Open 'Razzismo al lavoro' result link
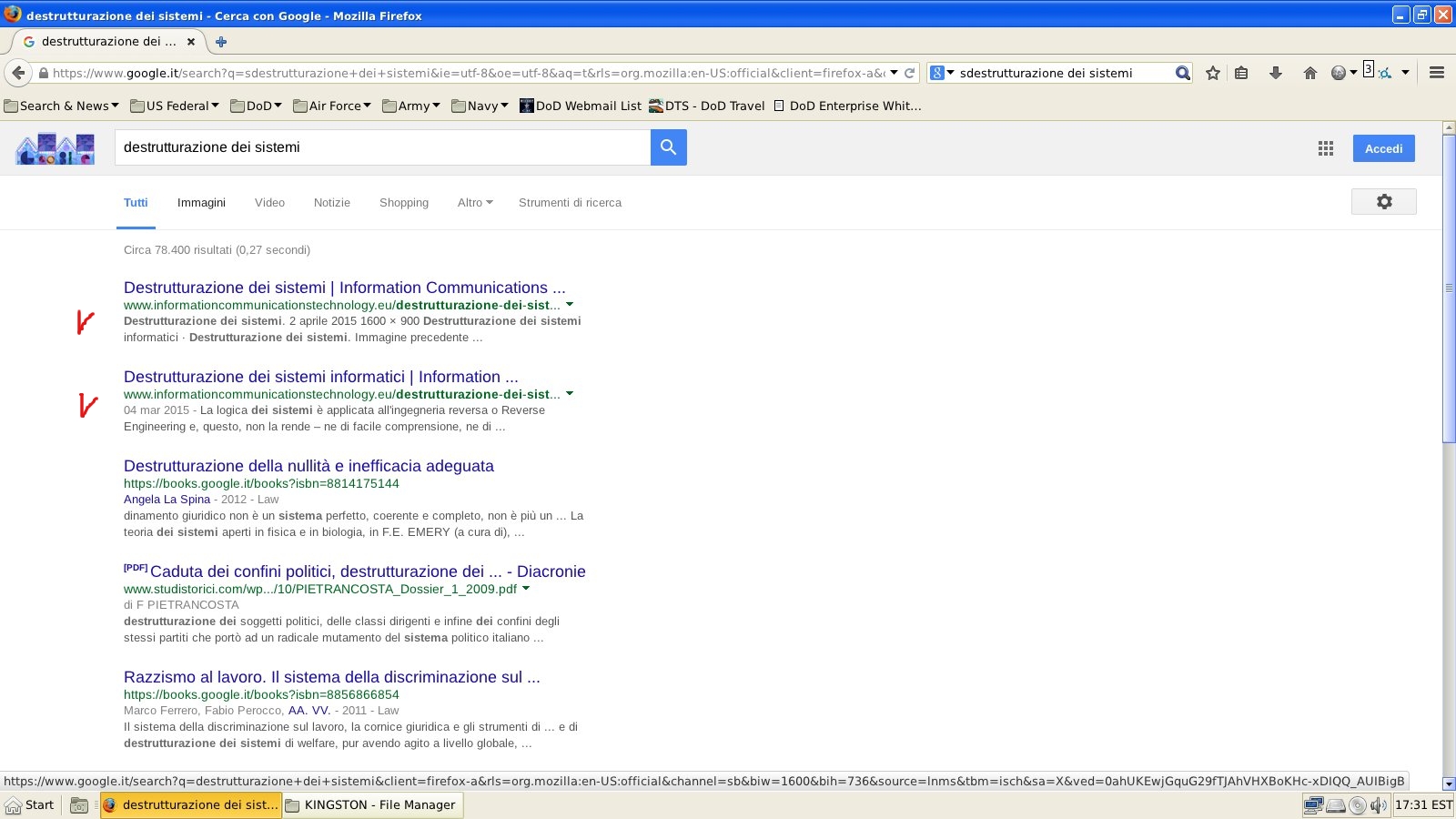This screenshot has width=1456, height=819. point(332,677)
